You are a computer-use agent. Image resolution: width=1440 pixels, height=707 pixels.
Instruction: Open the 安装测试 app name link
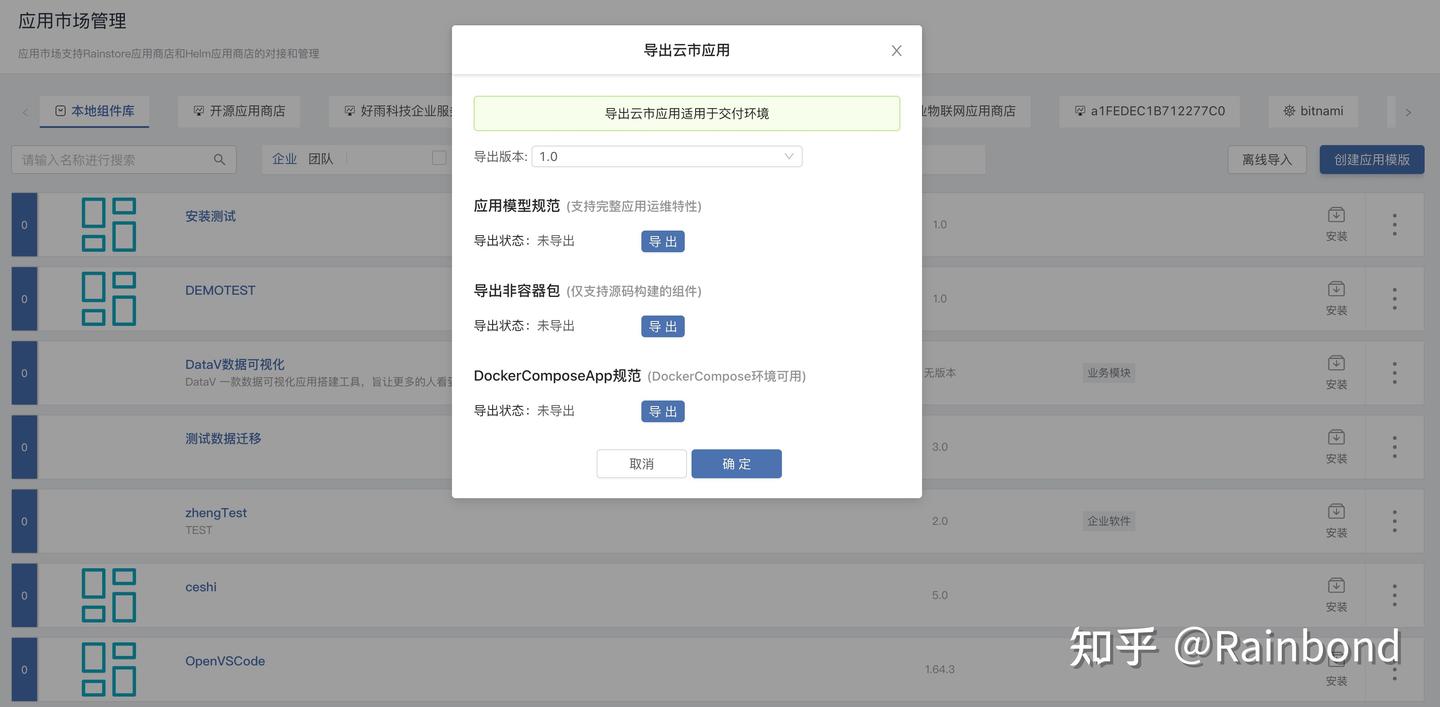tap(210, 216)
